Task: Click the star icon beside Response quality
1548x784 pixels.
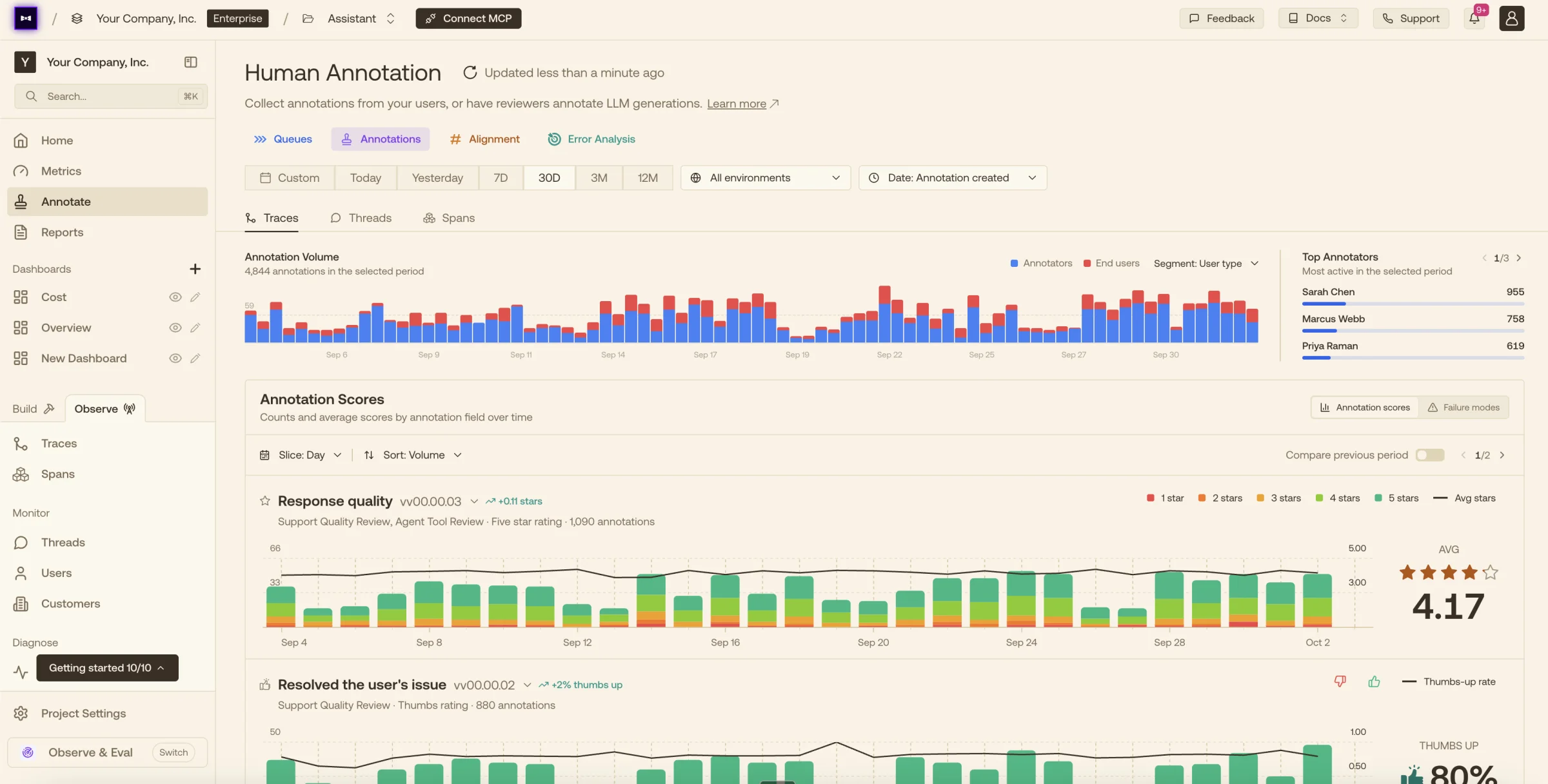Action: pyautogui.click(x=265, y=501)
